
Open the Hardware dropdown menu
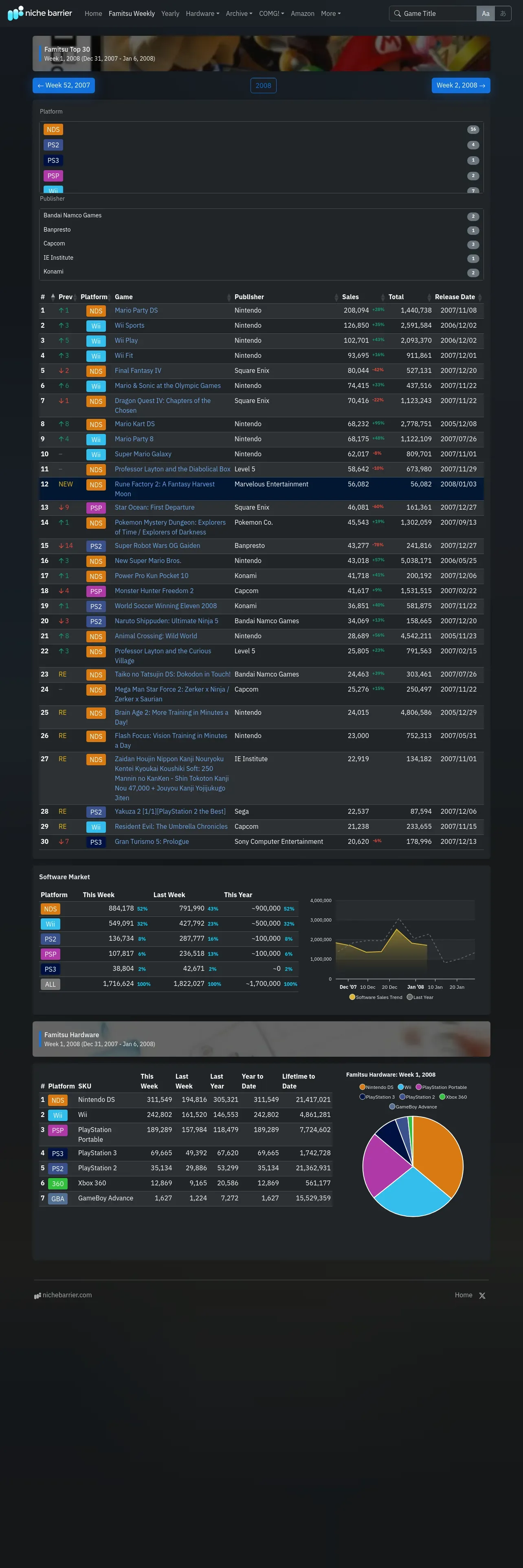tap(202, 13)
